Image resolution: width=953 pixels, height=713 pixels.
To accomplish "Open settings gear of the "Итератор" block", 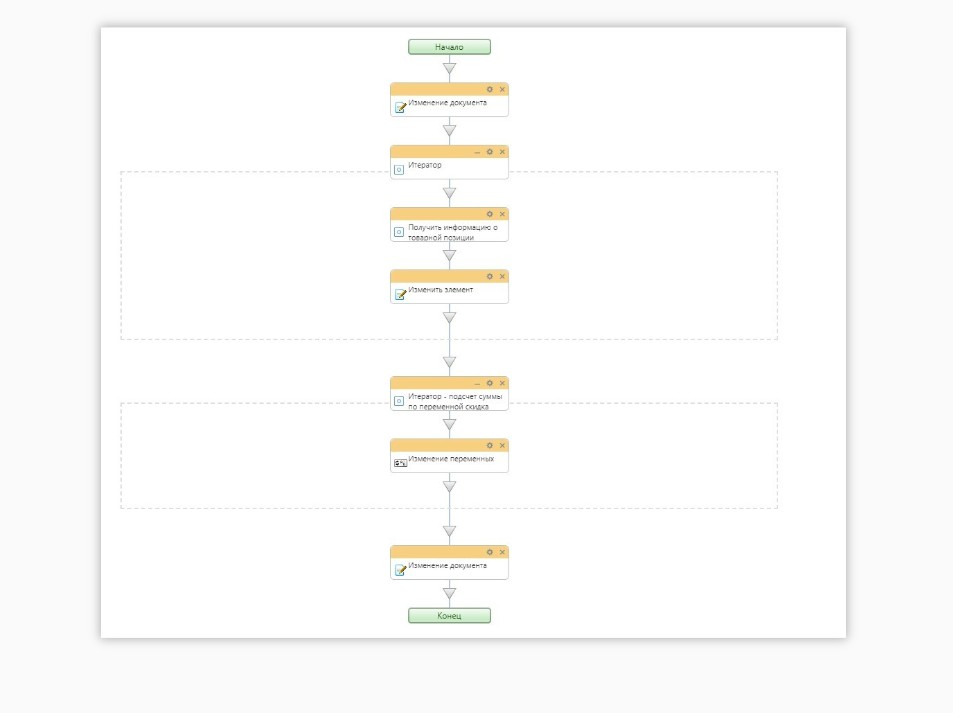I will 490,152.
